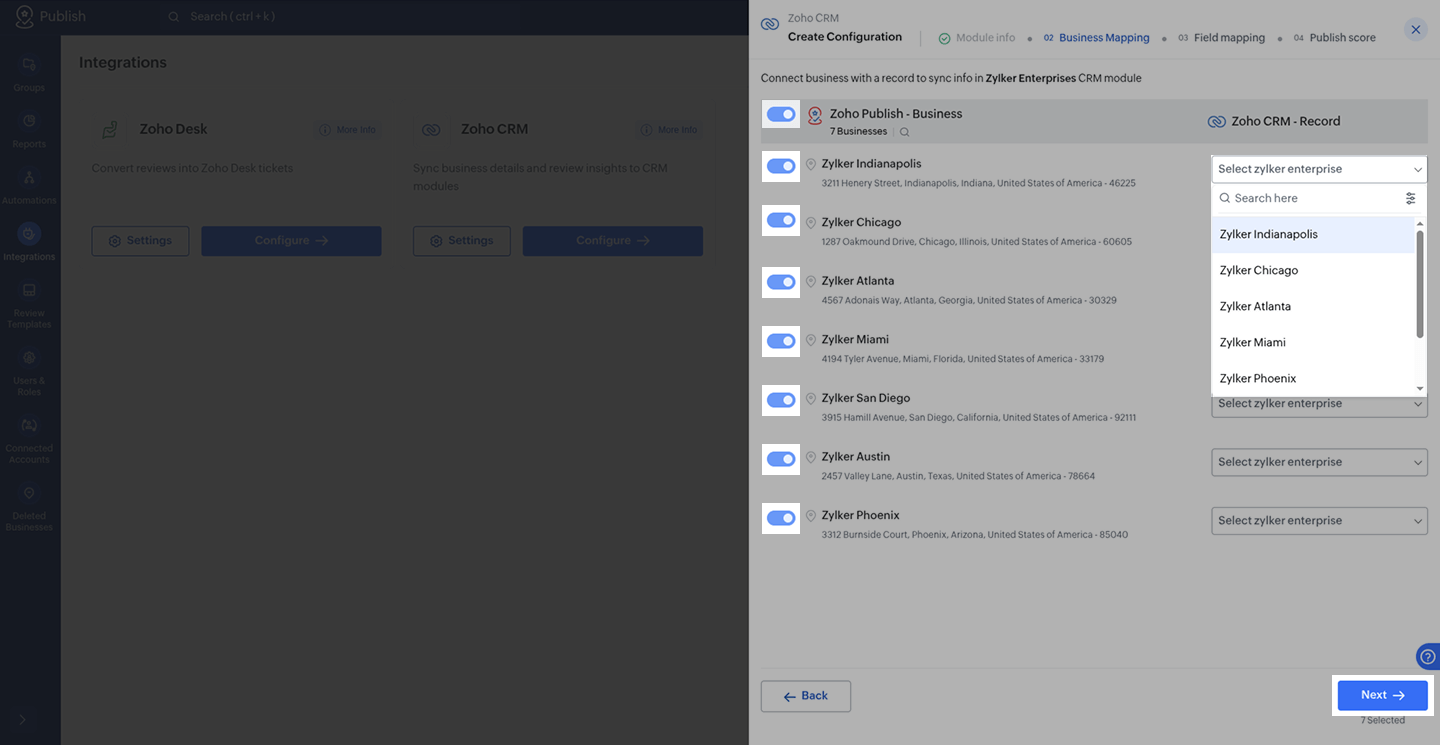Switch off the Zylker Miami toggle
Viewport: 1440px width, 745px height.
[781, 341]
